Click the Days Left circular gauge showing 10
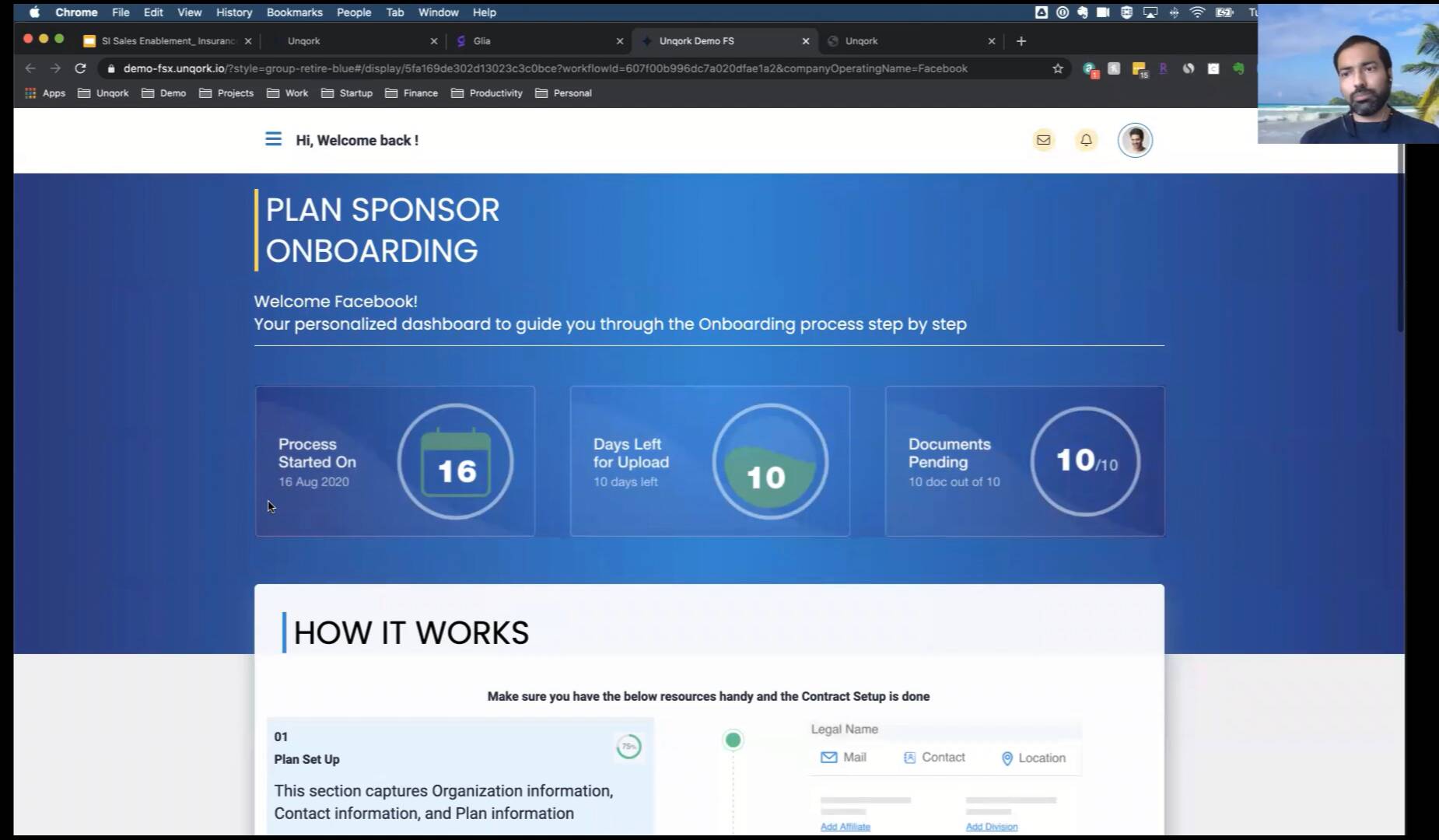 coord(770,461)
